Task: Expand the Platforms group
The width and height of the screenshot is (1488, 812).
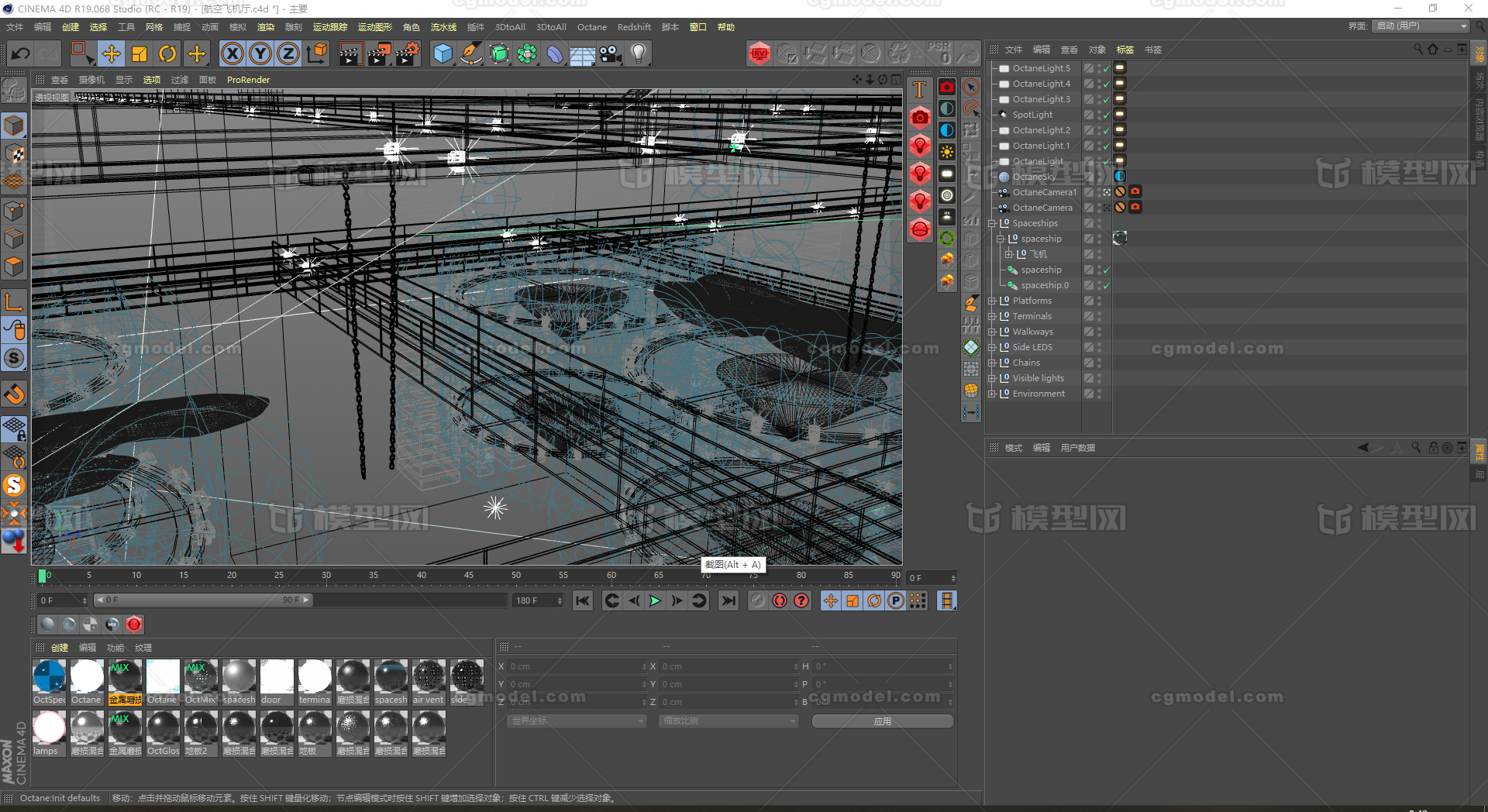Action: (992, 301)
